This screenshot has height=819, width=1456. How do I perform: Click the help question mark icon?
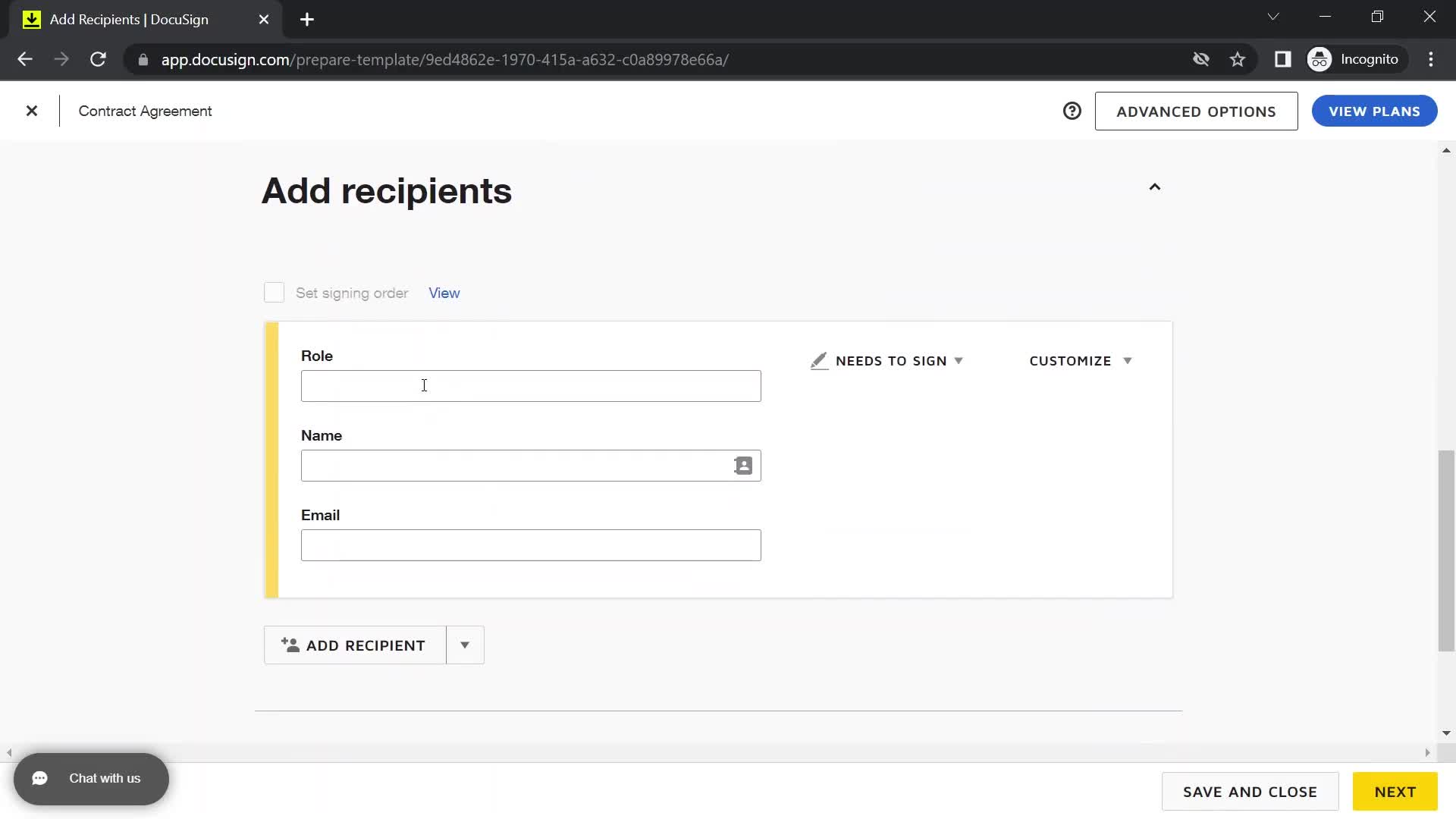1072,111
